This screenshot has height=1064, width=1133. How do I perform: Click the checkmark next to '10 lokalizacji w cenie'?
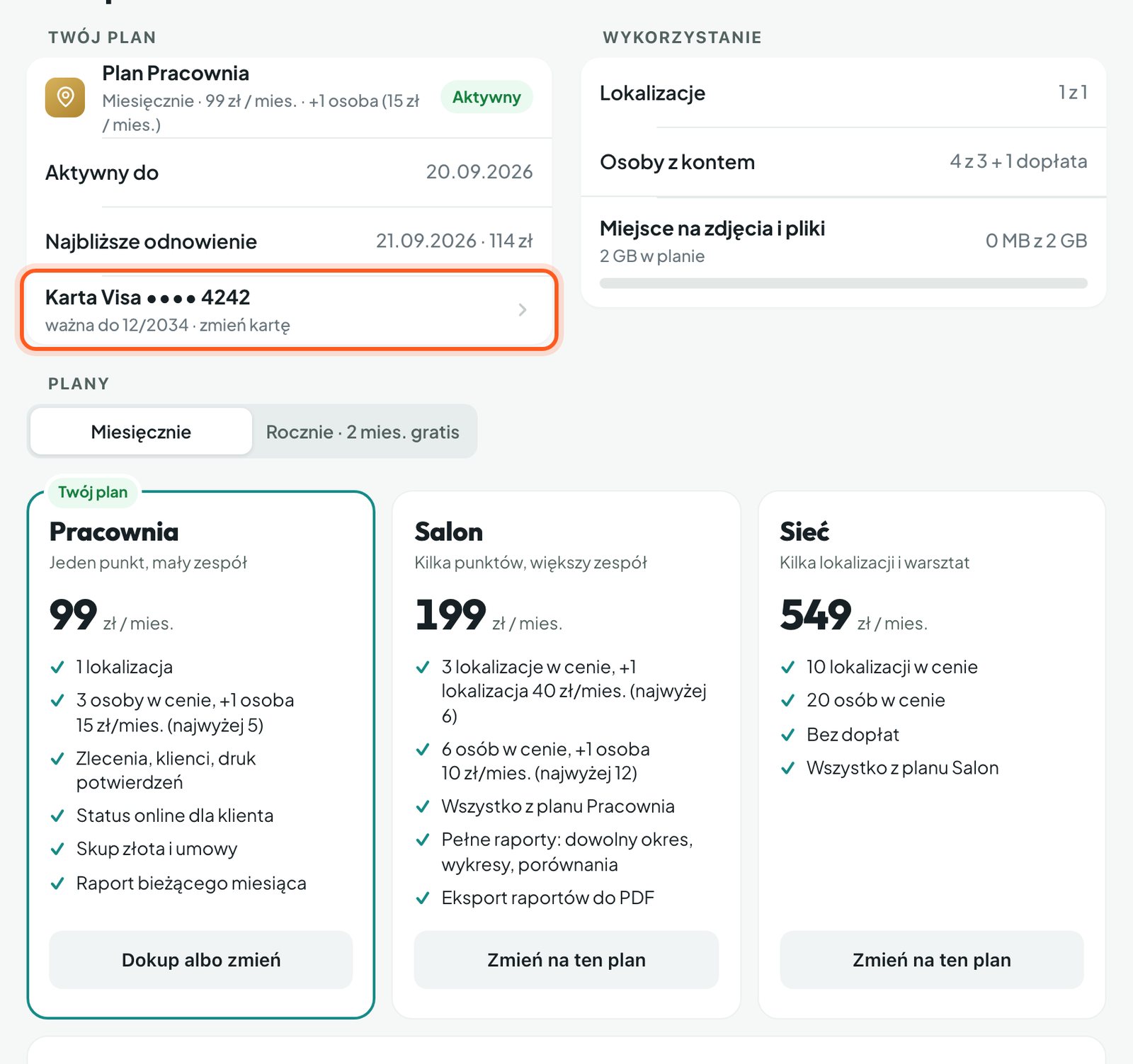(x=787, y=667)
